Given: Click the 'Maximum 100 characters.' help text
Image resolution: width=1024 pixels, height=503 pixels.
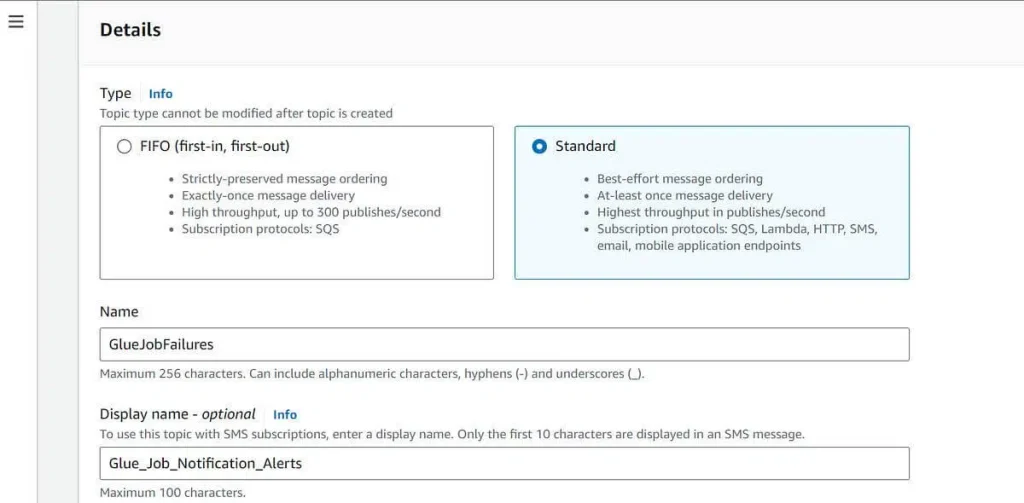Looking at the screenshot, I should point(173,493).
